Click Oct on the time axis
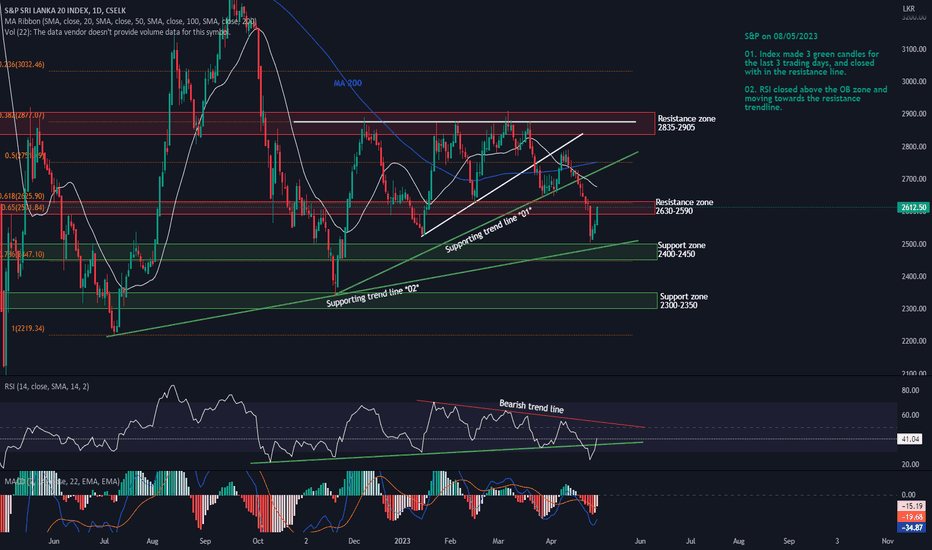This screenshot has height=550, width=932. [x=258, y=541]
